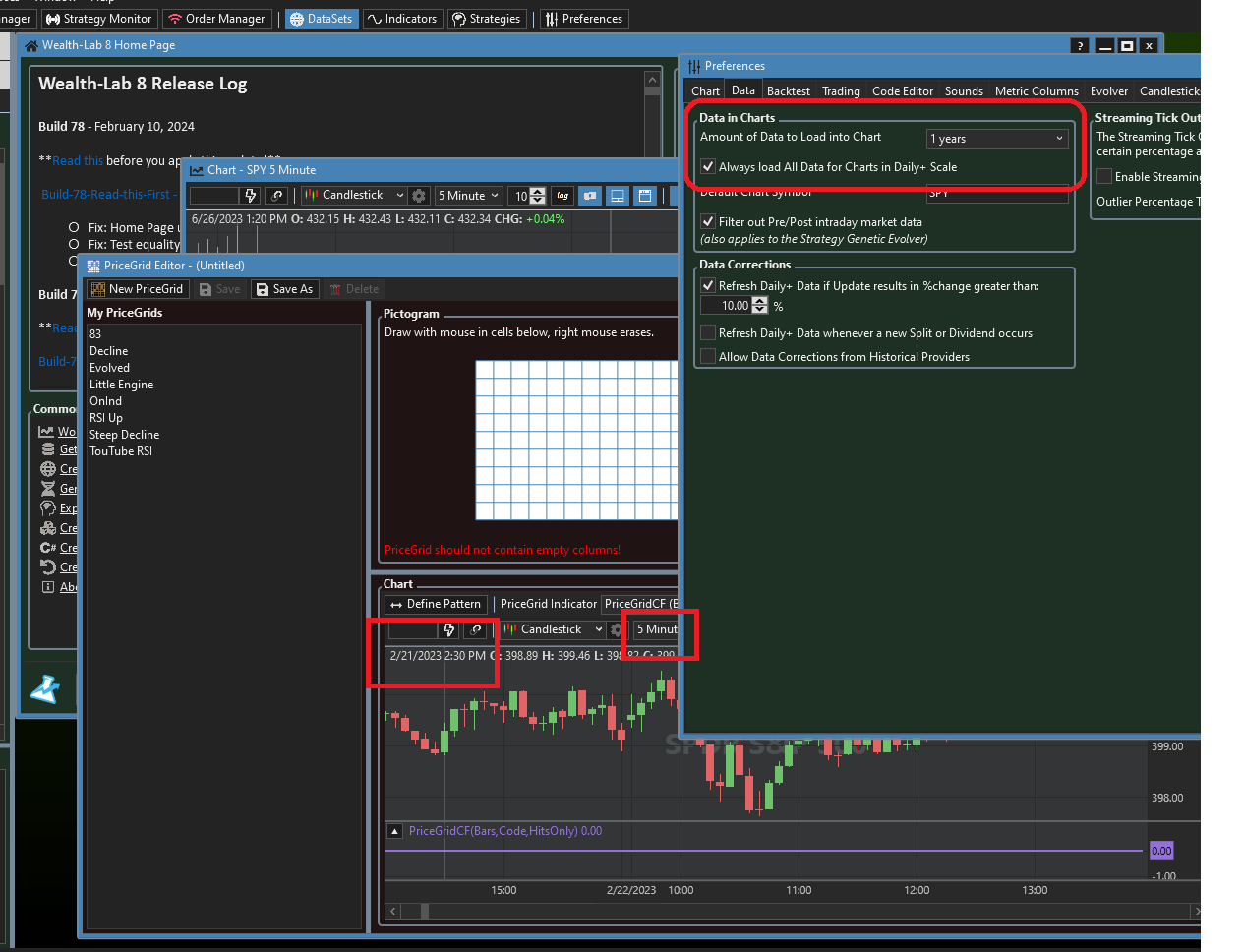Image resolution: width=1243 pixels, height=952 pixels.
Task: Select 'Little Engine' in My PriceGrids list
Action: pos(122,385)
